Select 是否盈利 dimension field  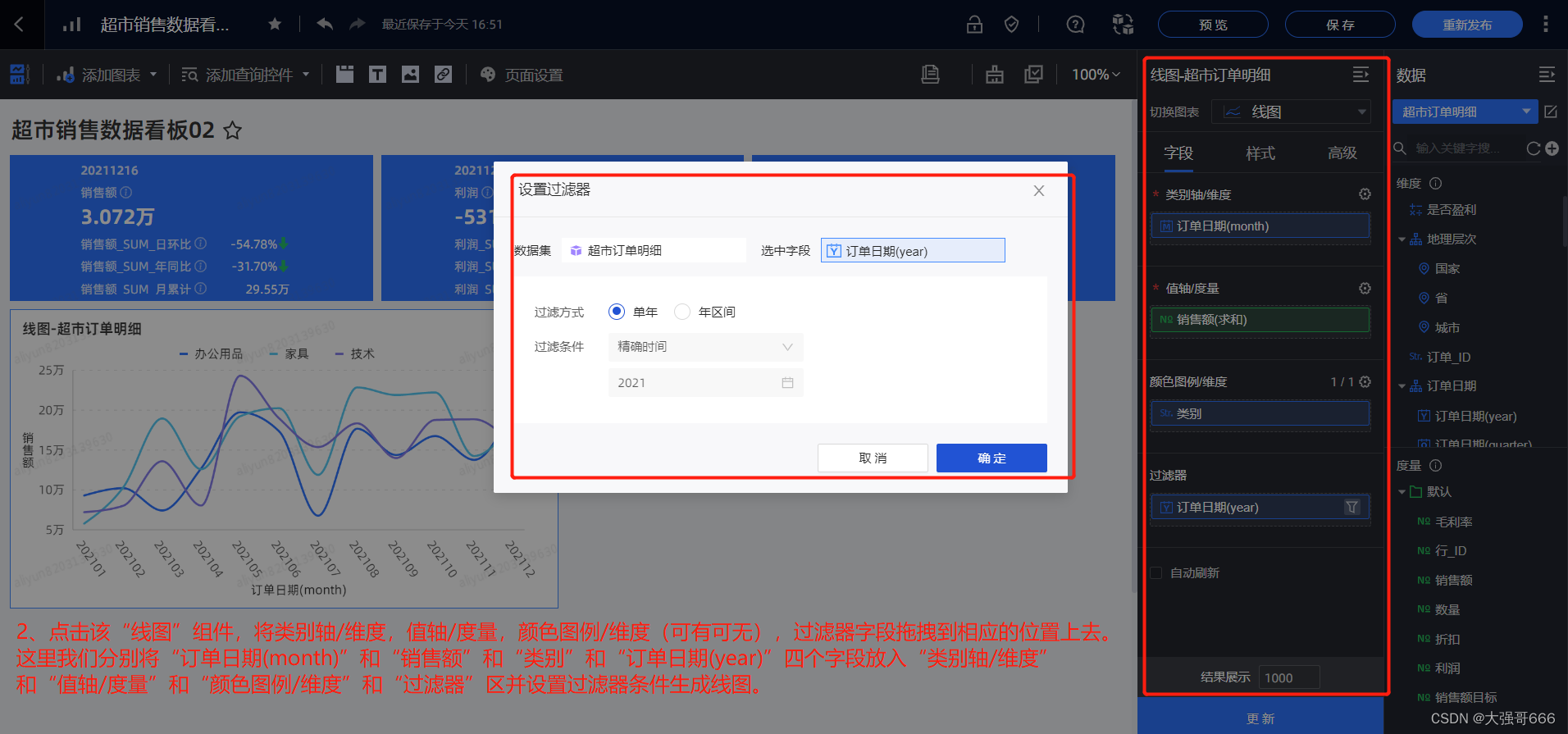click(1451, 210)
